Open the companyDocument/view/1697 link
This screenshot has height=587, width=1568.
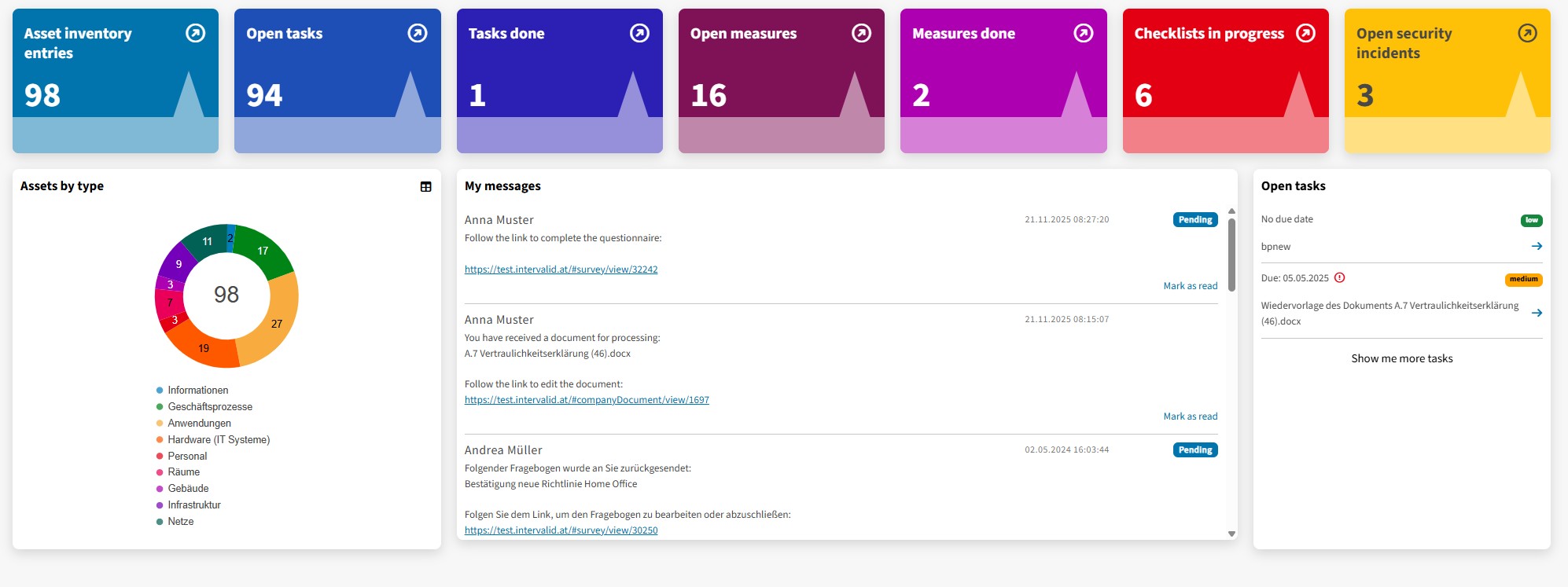click(x=587, y=400)
